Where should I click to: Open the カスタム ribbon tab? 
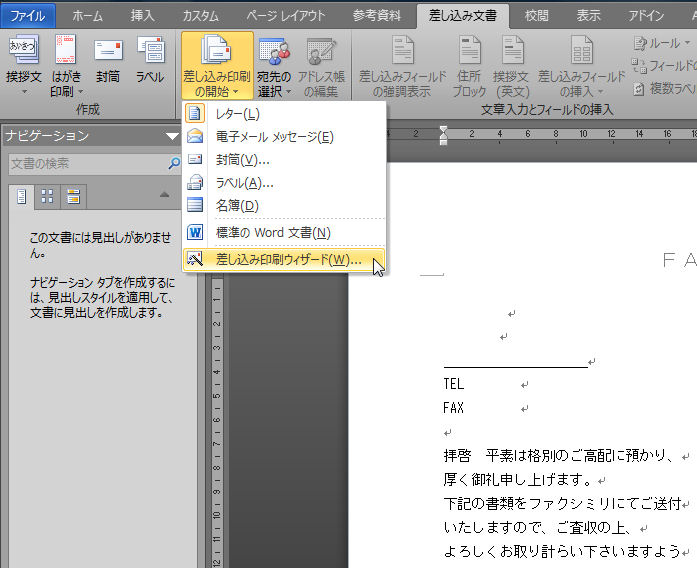[x=200, y=16]
